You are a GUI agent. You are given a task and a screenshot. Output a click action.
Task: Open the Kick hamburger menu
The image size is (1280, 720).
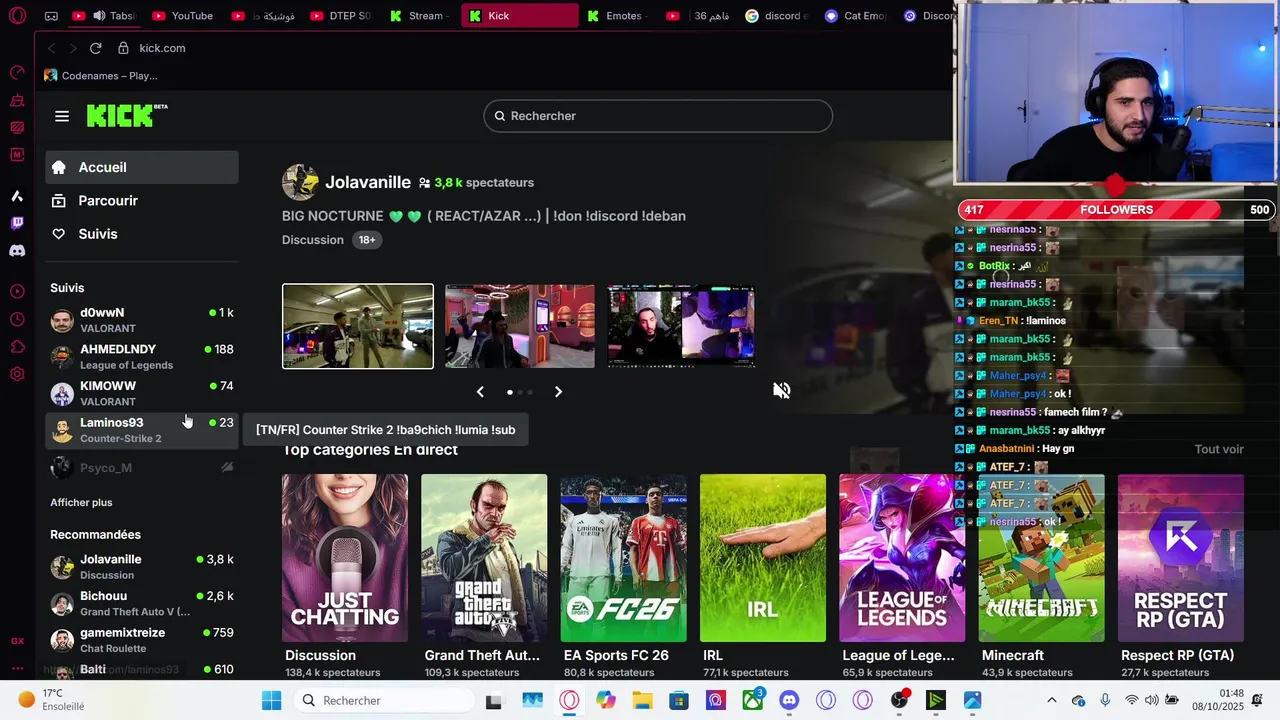pos(62,116)
